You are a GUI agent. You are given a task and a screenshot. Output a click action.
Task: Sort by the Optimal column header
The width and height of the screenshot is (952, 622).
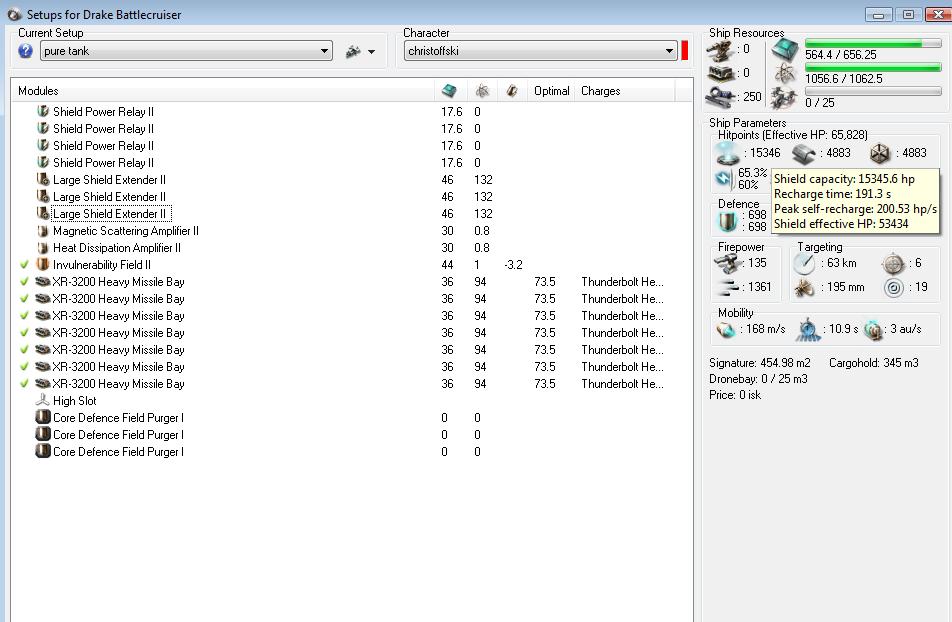click(551, 91)
